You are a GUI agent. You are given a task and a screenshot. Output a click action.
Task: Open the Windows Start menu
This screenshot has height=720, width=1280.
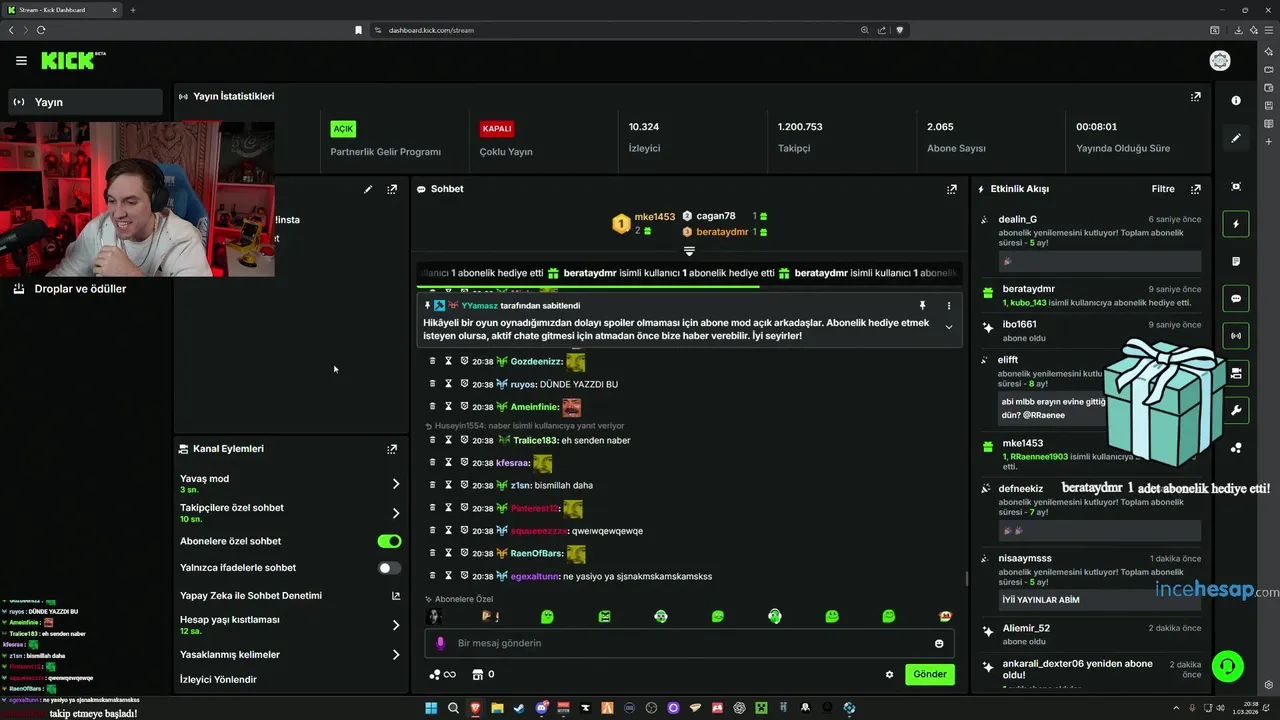click(x=431, y=708)
